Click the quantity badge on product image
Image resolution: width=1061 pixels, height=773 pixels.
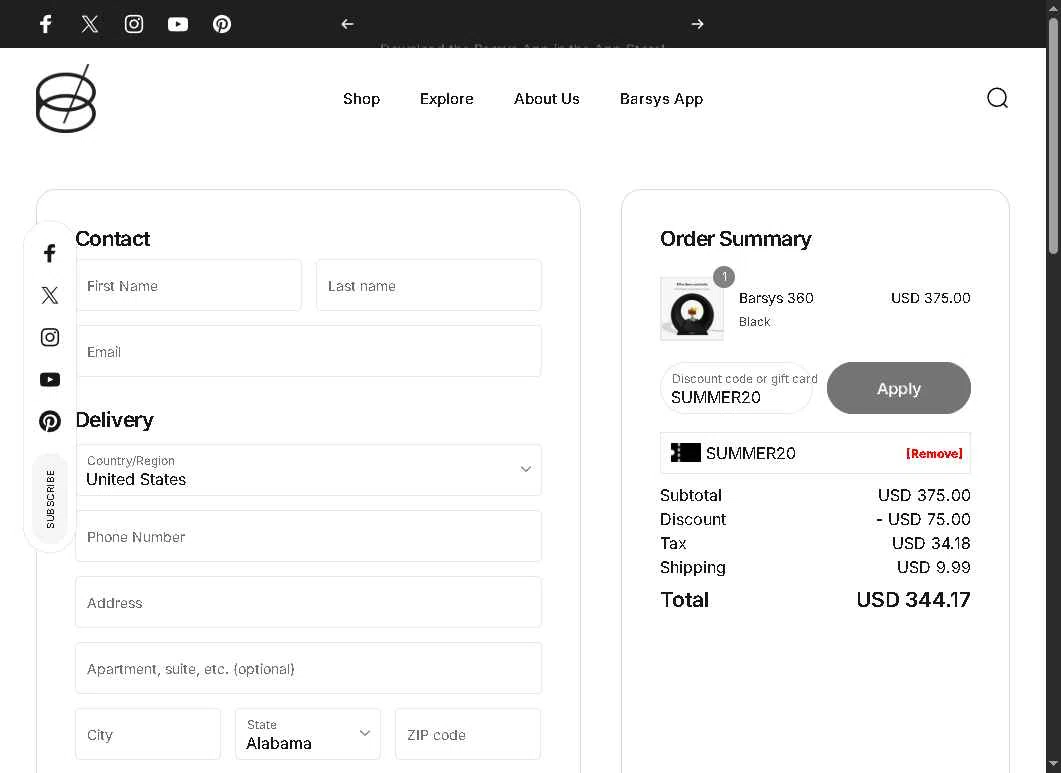[x=724, y=276]
